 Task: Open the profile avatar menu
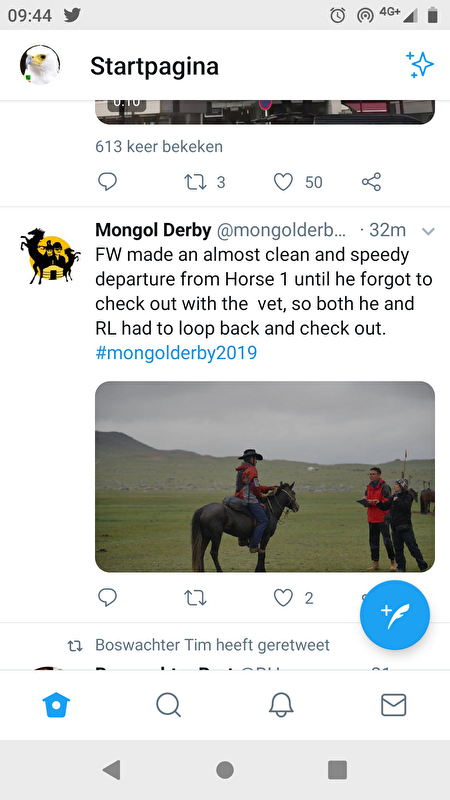tap(40, 65)
